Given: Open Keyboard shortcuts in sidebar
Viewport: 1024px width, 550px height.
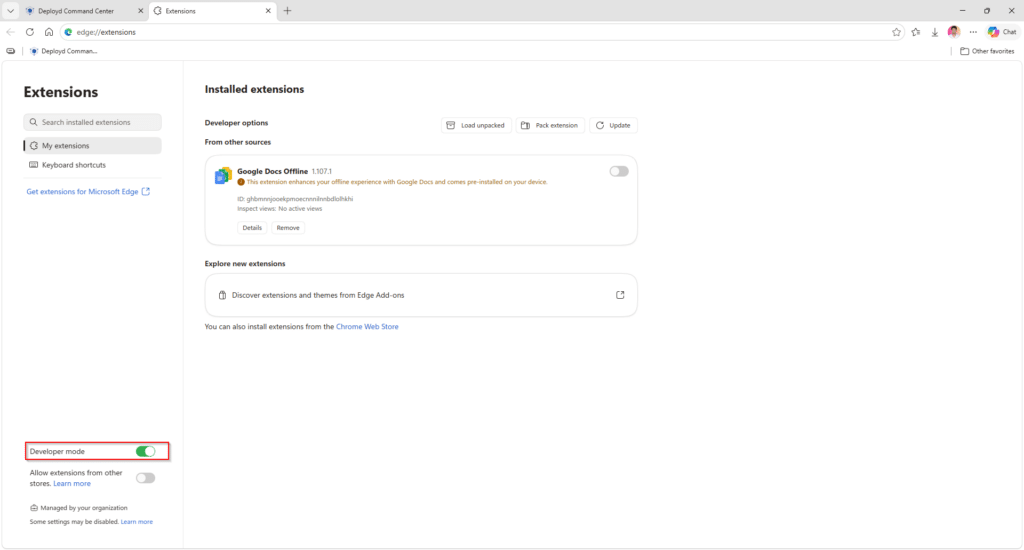Looking at the screenshot, I should tap(93, 165).
